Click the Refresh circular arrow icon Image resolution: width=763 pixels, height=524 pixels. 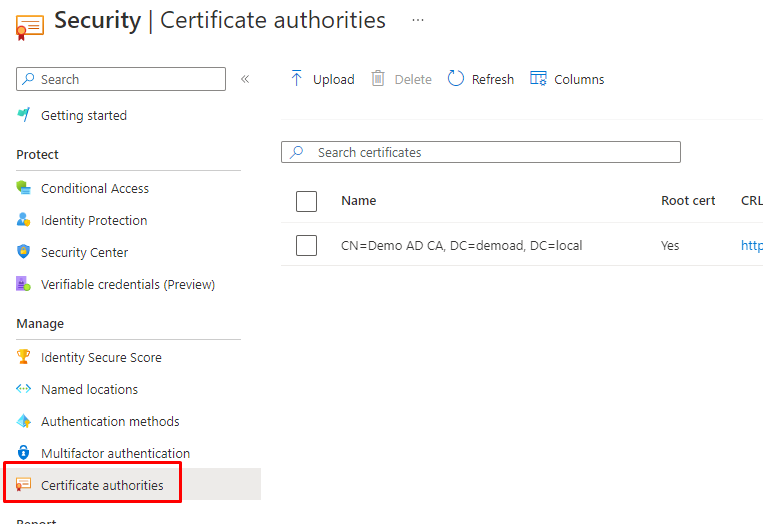[x=456, y=79]
